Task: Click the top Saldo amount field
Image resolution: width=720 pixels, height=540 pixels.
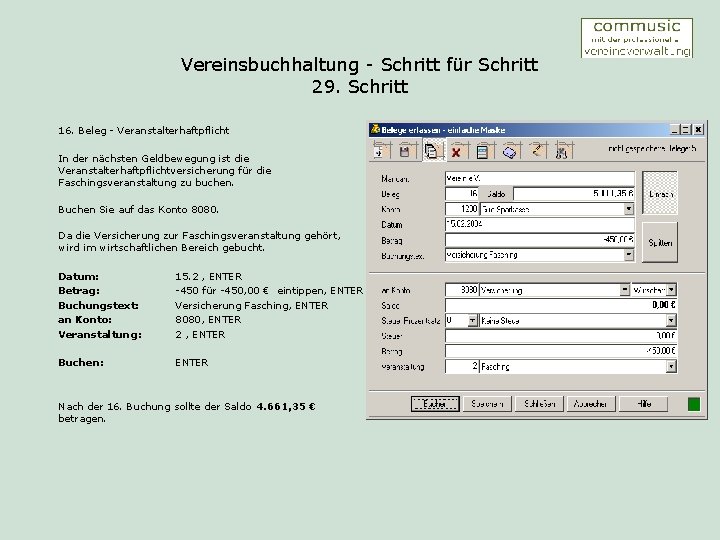Action: pos(574,194)
